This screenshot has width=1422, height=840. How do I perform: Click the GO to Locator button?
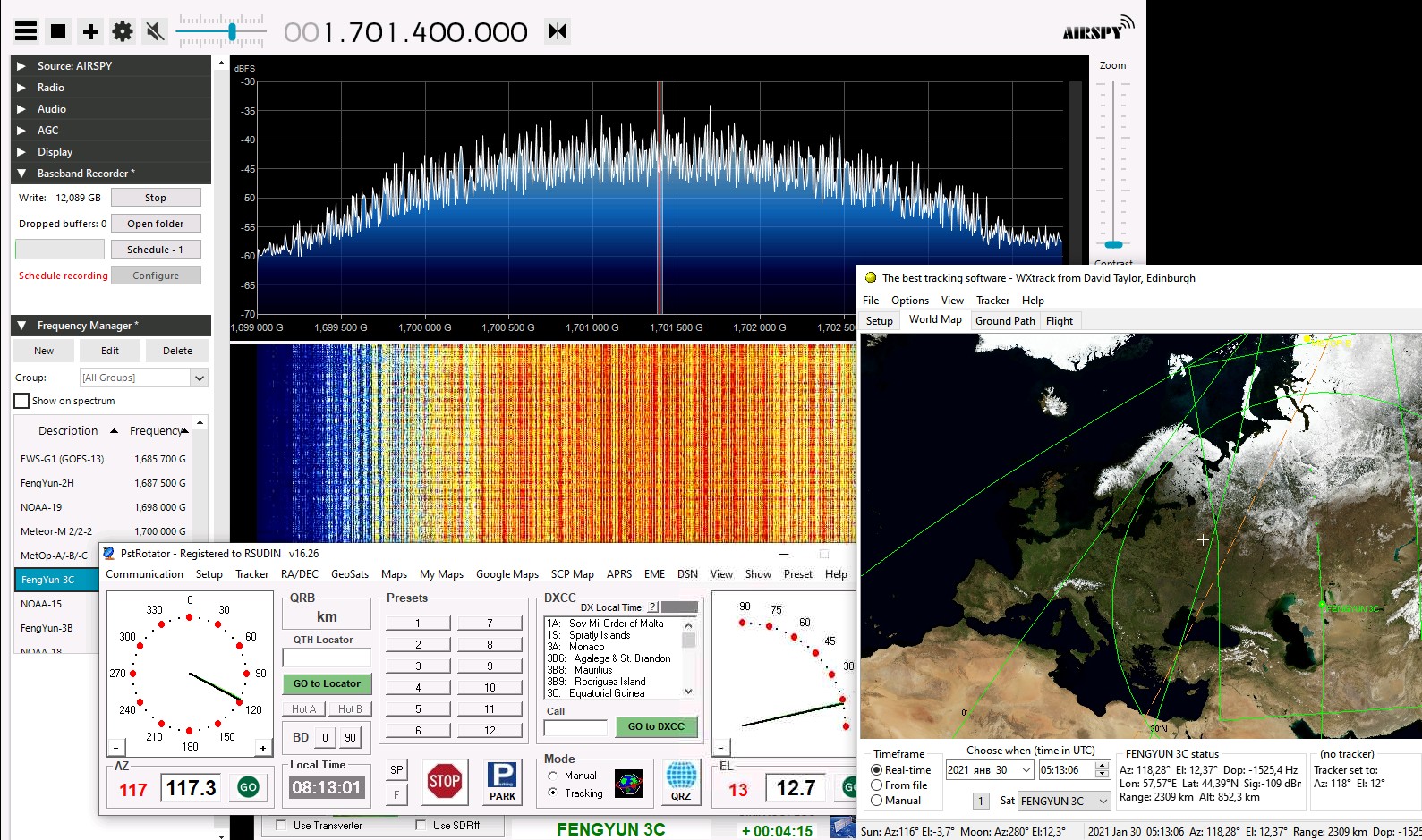[x=327, y=683]
